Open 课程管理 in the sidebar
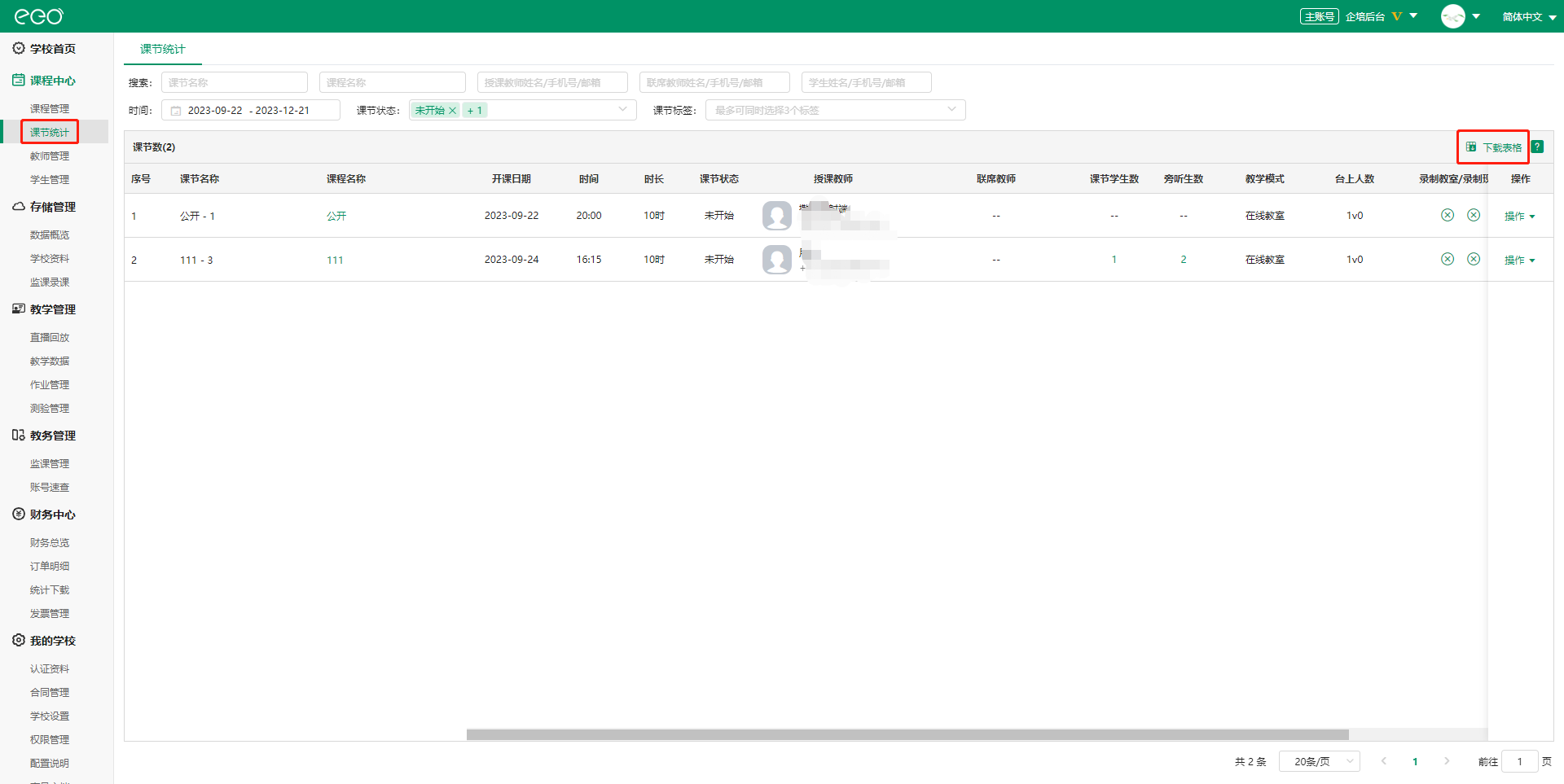This screenshot has width=1564, height=784. click(50, 108)
